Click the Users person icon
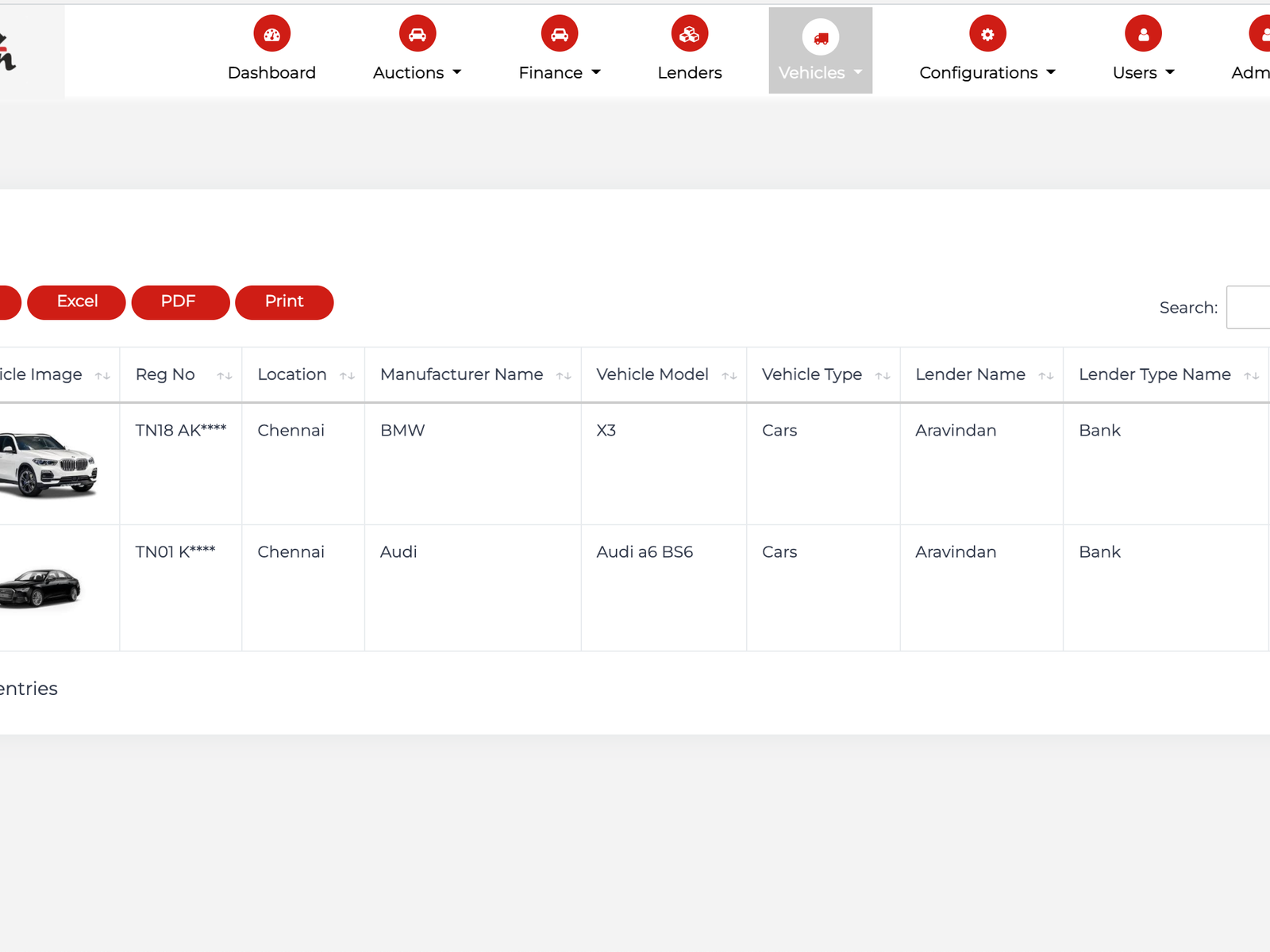The width and height of the screenshot is (1270, 952). 1143,34
